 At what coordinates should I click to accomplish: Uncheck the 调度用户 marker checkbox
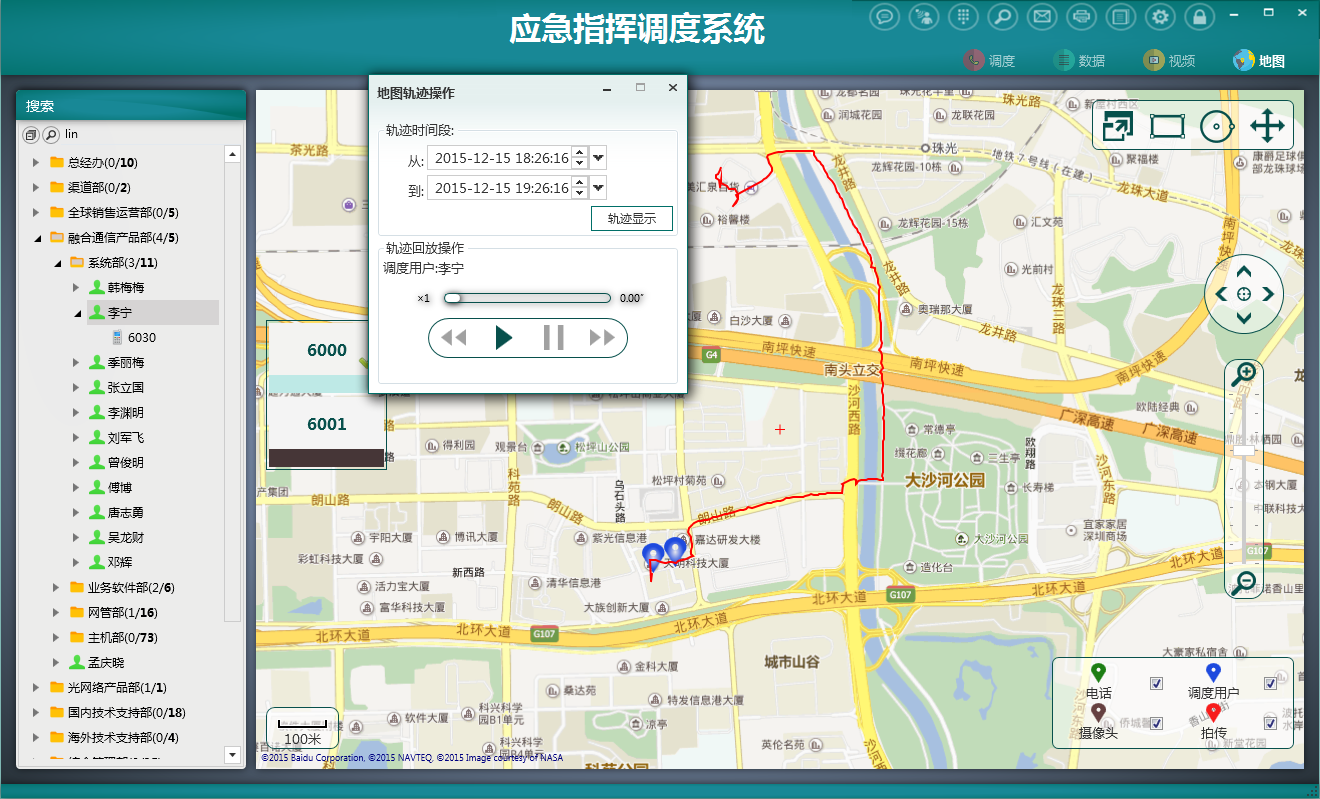point(1270,683)
